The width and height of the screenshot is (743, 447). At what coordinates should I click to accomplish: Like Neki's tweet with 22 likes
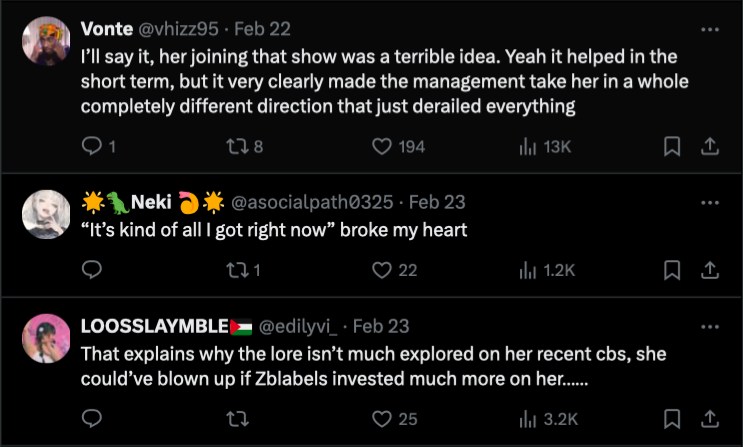click(x=380, y=270)
